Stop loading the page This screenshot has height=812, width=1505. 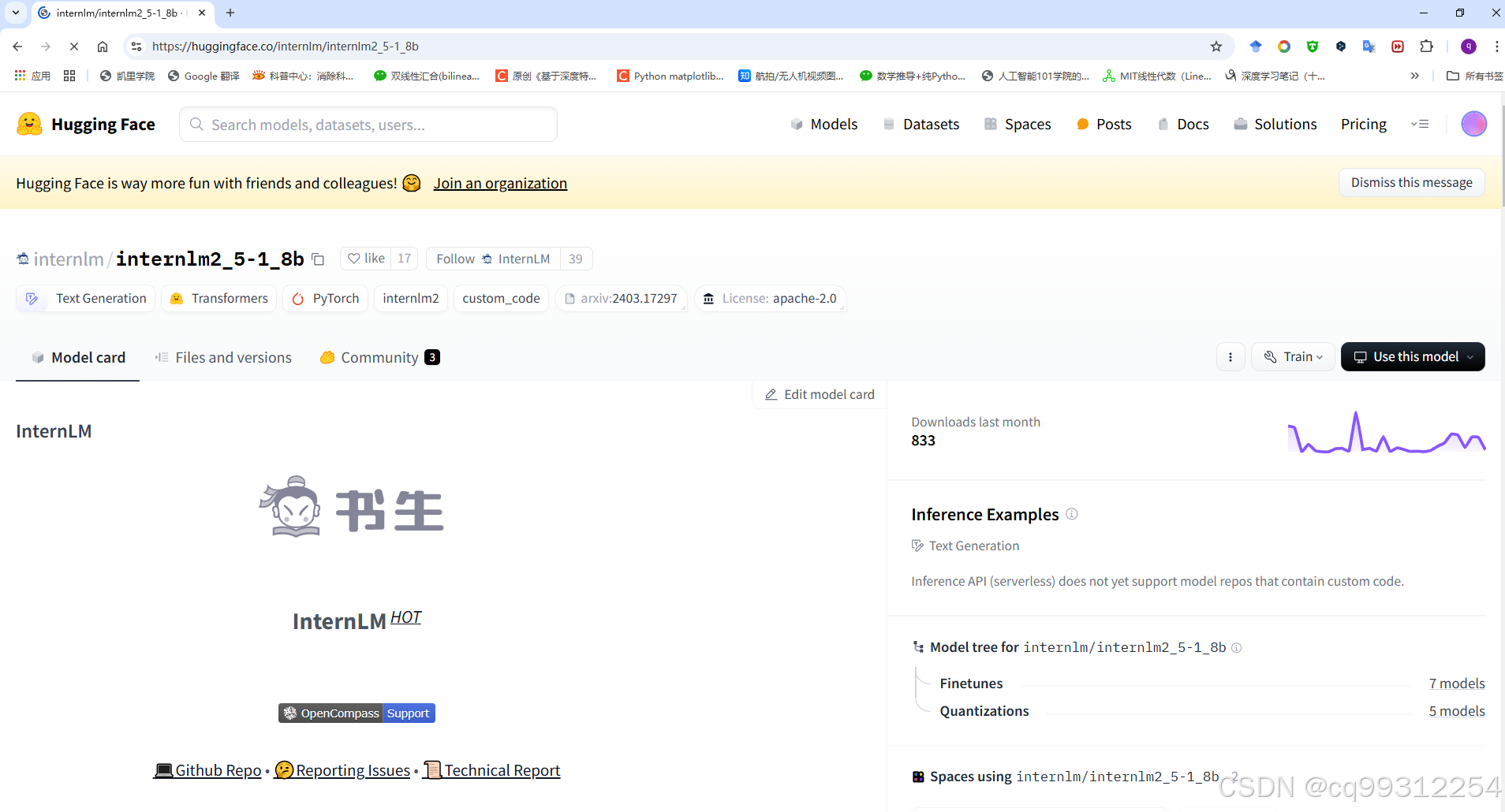[73, 47]
